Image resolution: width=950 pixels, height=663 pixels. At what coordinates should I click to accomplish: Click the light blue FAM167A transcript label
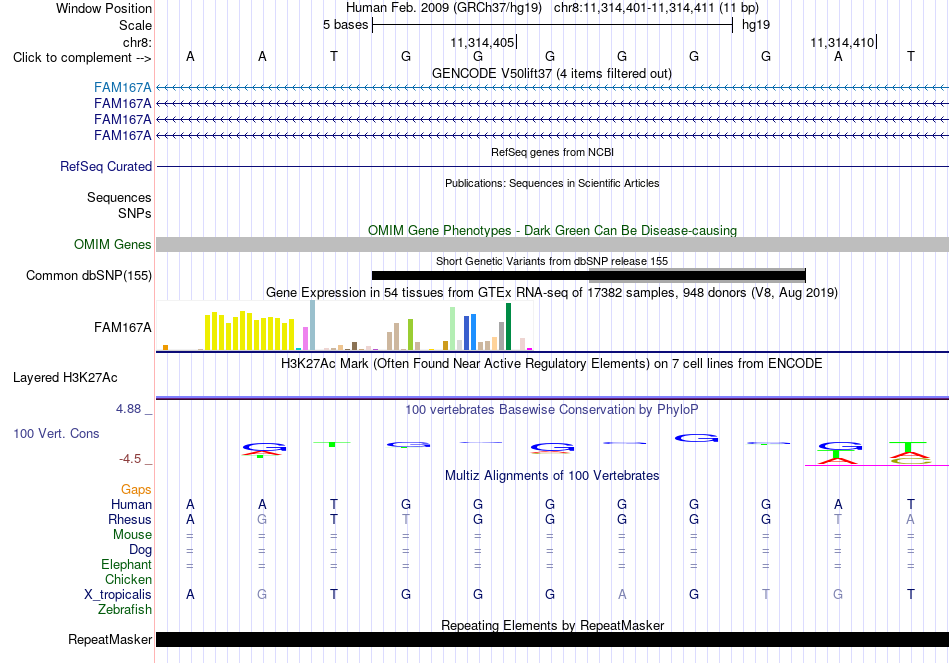click(x=122, y=88)
